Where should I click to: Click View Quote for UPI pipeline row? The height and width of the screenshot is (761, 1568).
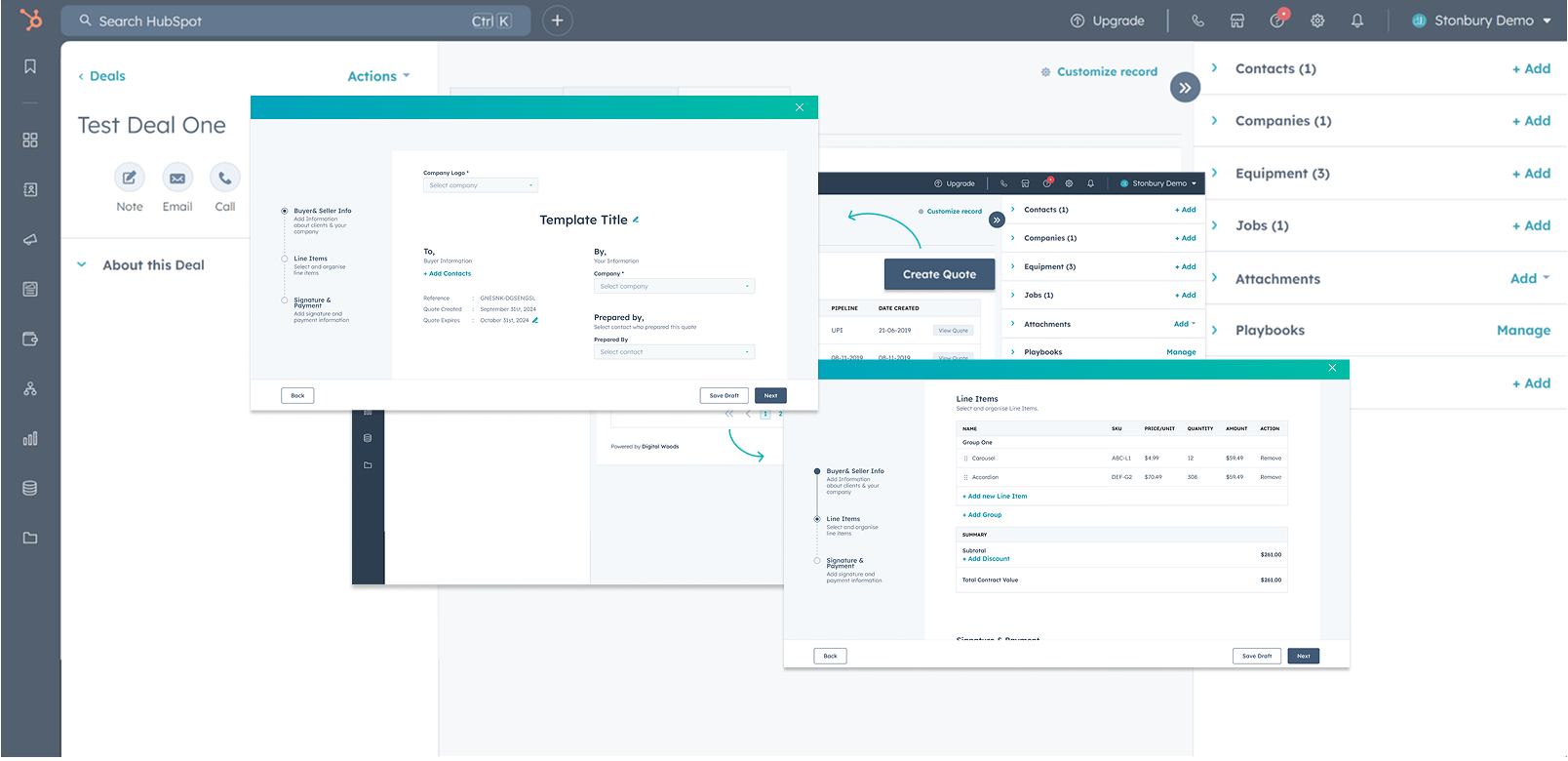(953, 331)
